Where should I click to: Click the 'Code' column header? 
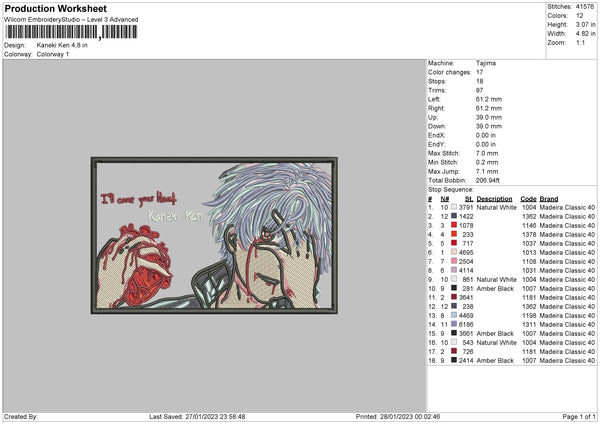[x=528, y=199]
